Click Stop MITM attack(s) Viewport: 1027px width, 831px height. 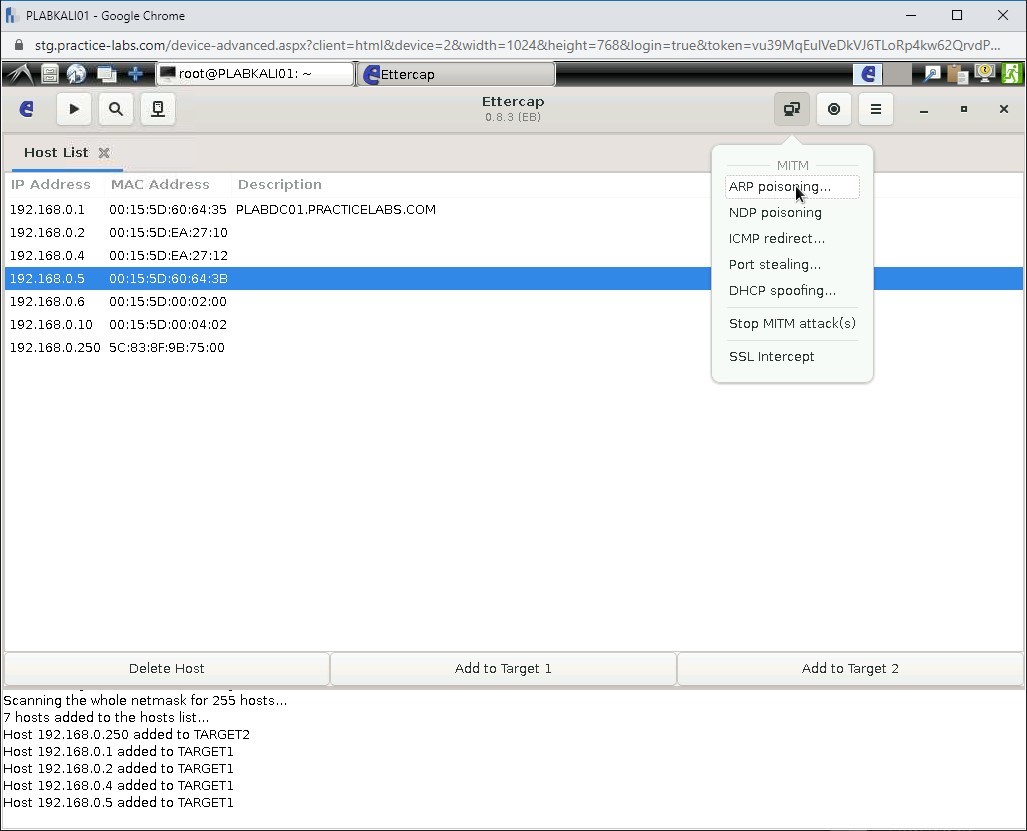tap(792, 323)
